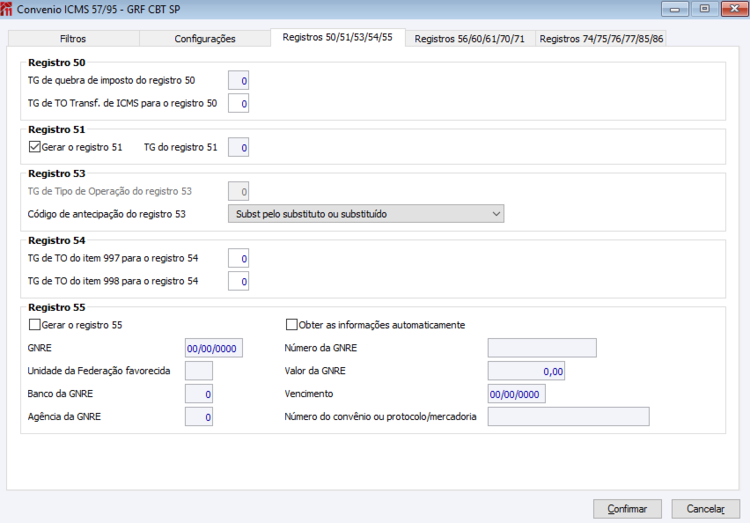
Task: Focus TG de quebra de imposto field
Action: [238, 80]
